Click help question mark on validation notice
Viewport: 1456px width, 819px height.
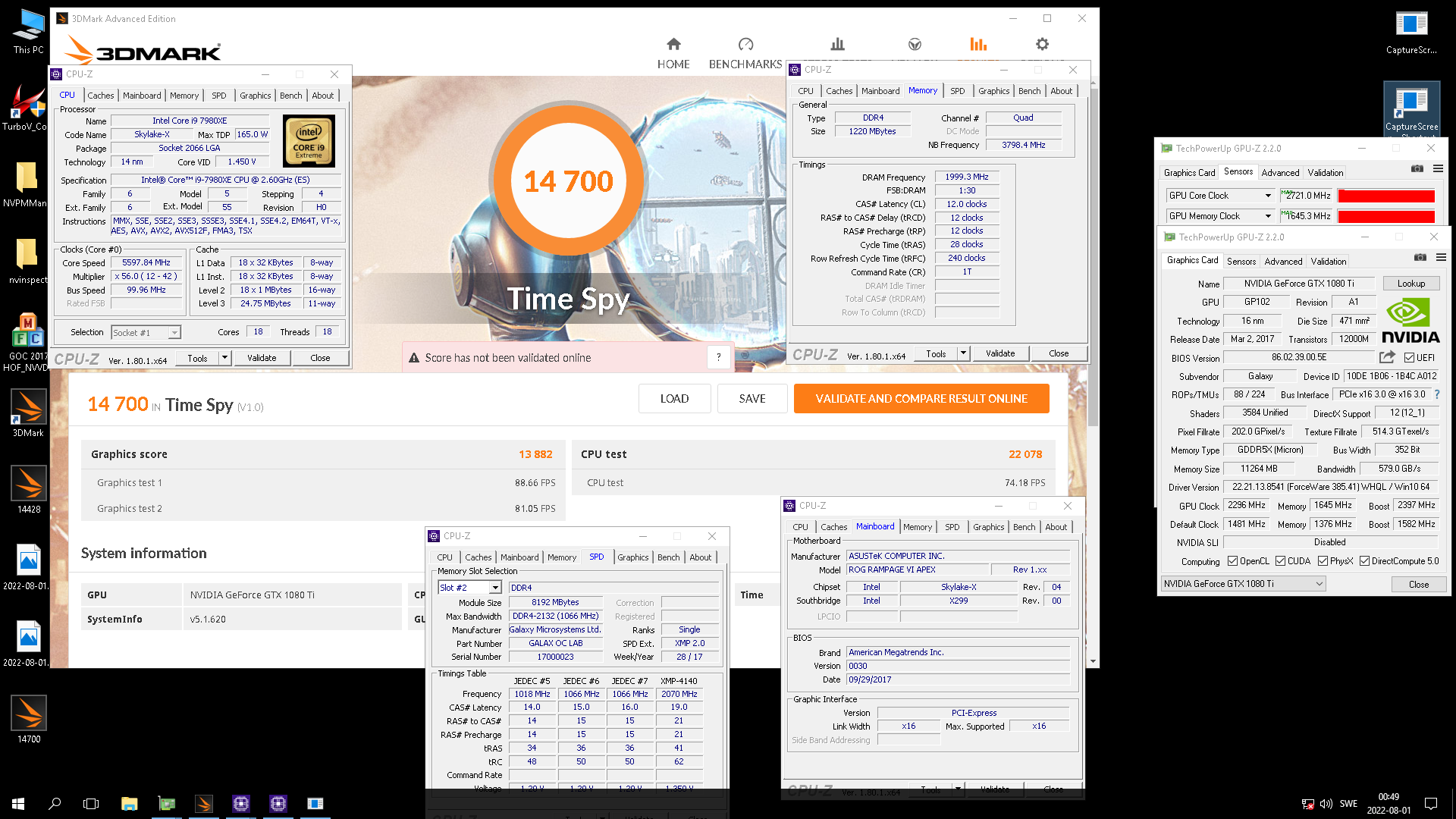point(718,357)
